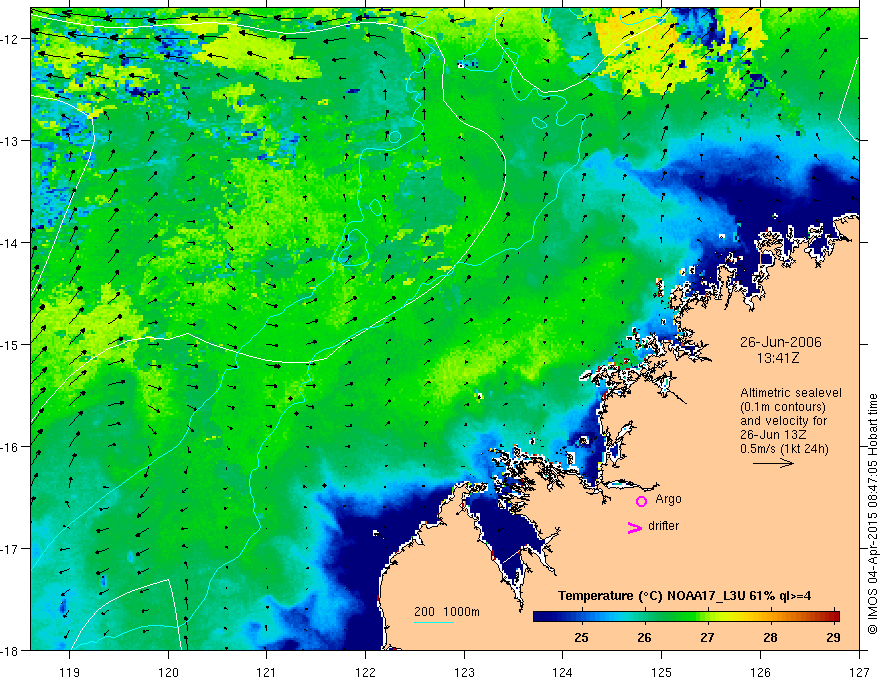The height and width of the screenshot is (680, 880).
Task: Click the magenta Argo circle marker
Action: click(x=641, y=501)
